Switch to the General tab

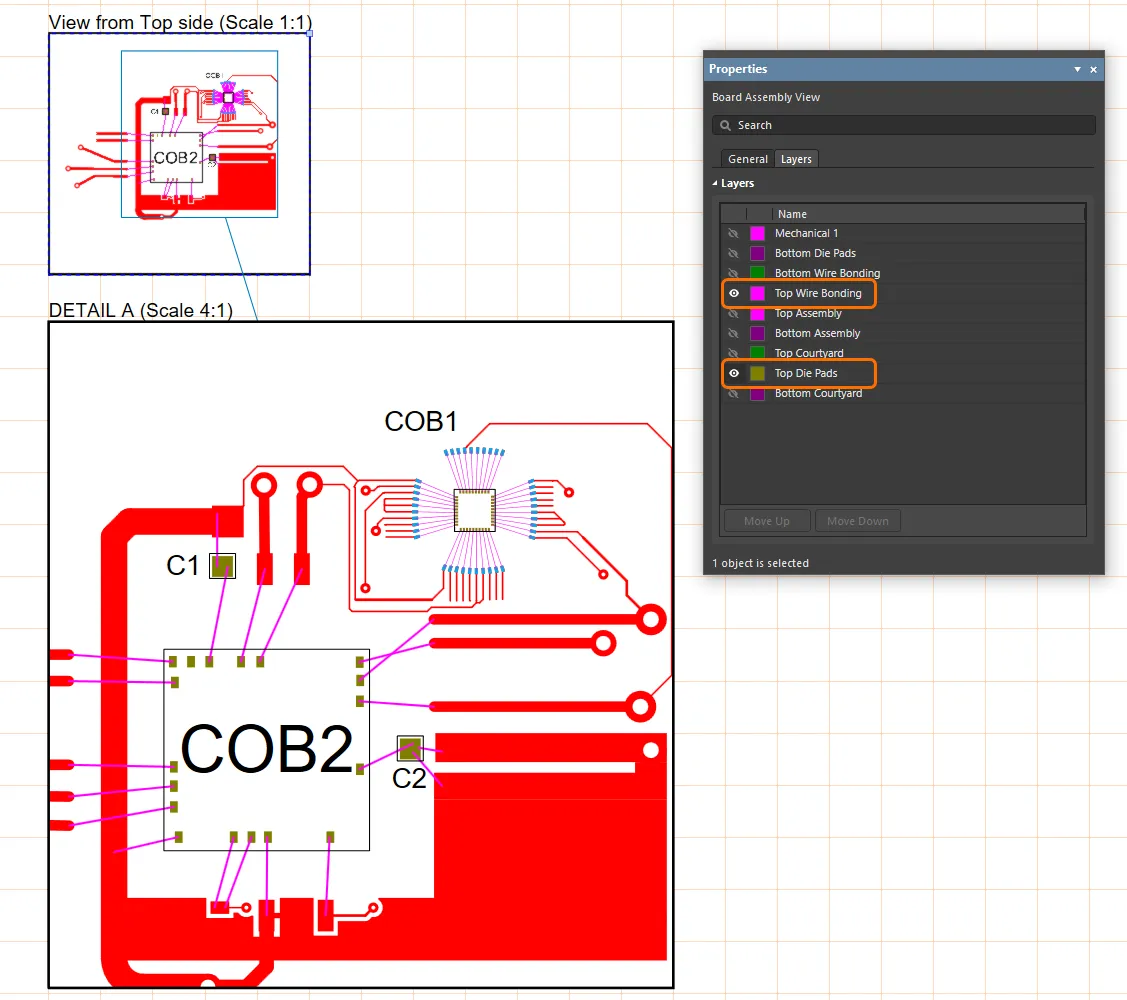tap(747, 159)
